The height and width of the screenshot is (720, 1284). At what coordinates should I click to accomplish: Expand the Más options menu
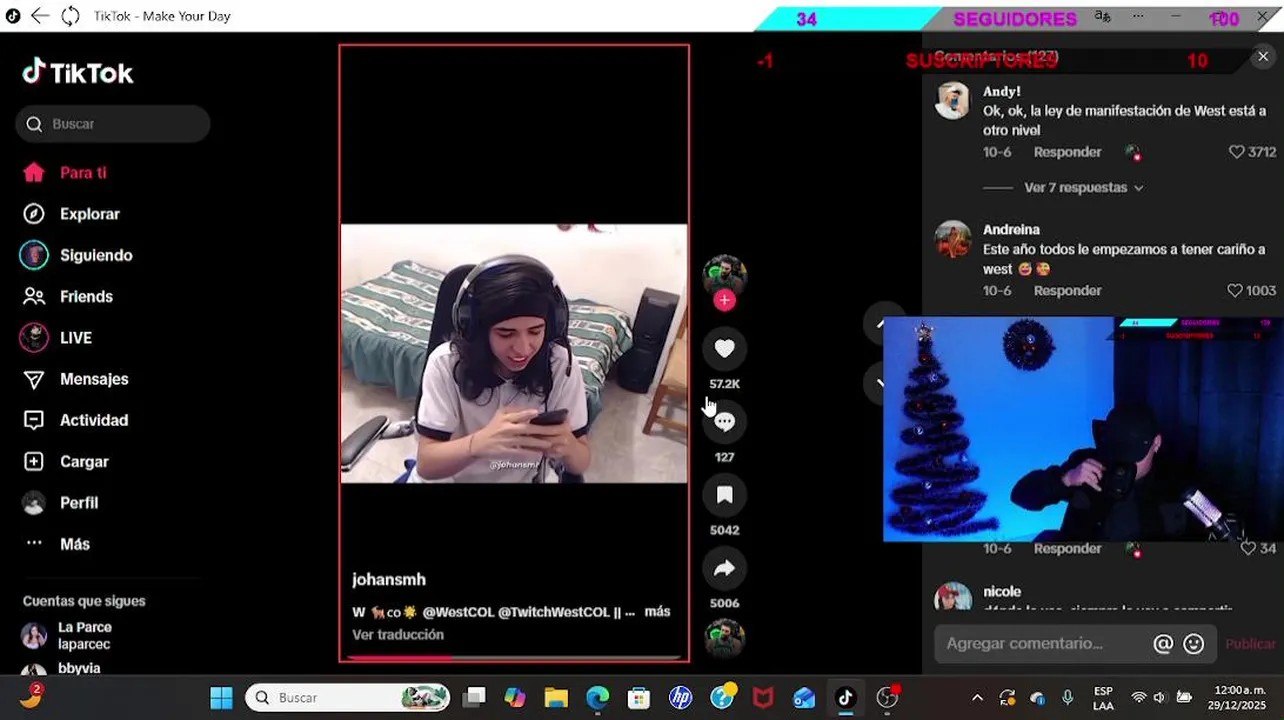tap(57, 544)
